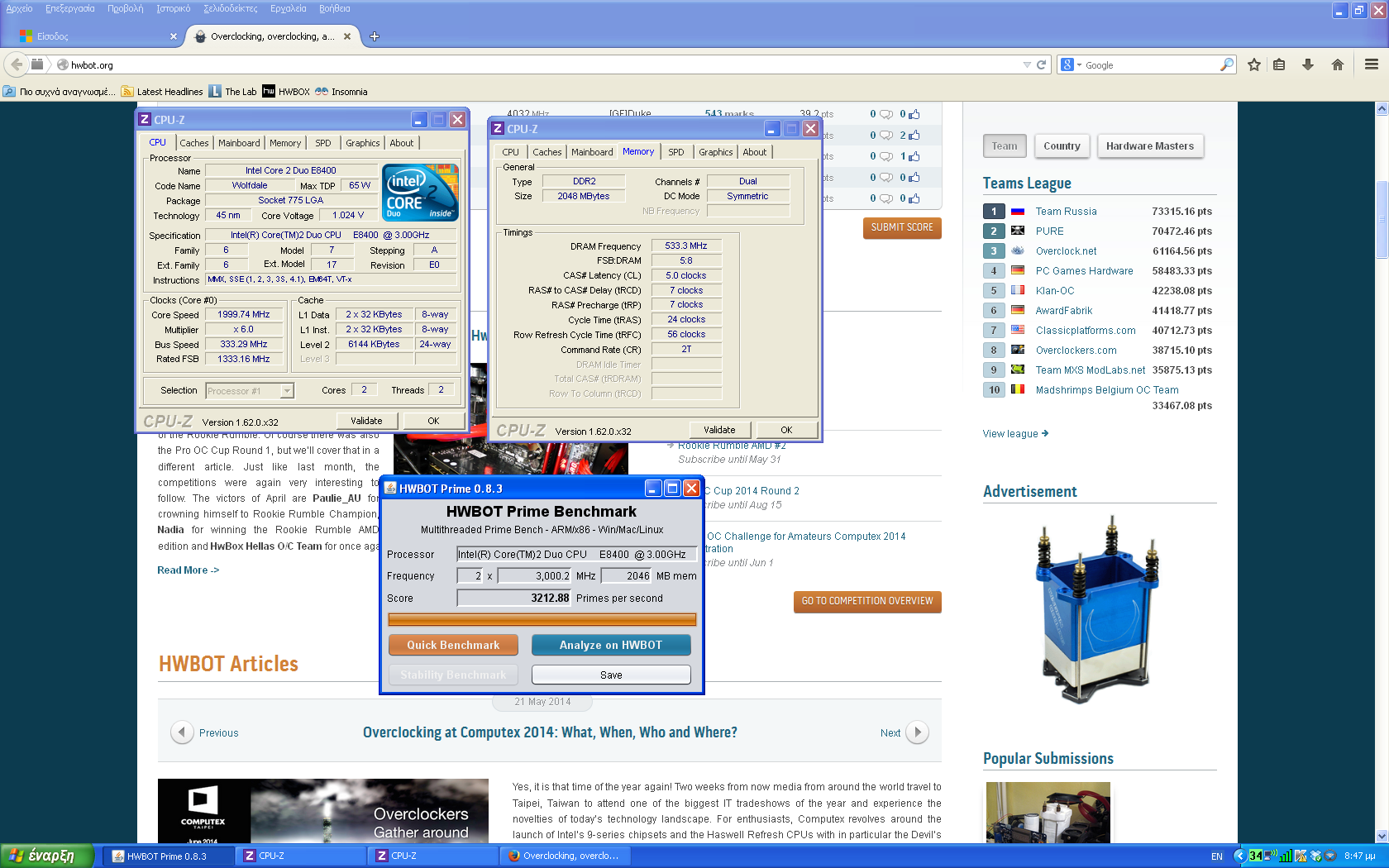Click OK in the Memory CPU-Z window
This screenshot has width=1389, height=868.
(x=786, y=430)
